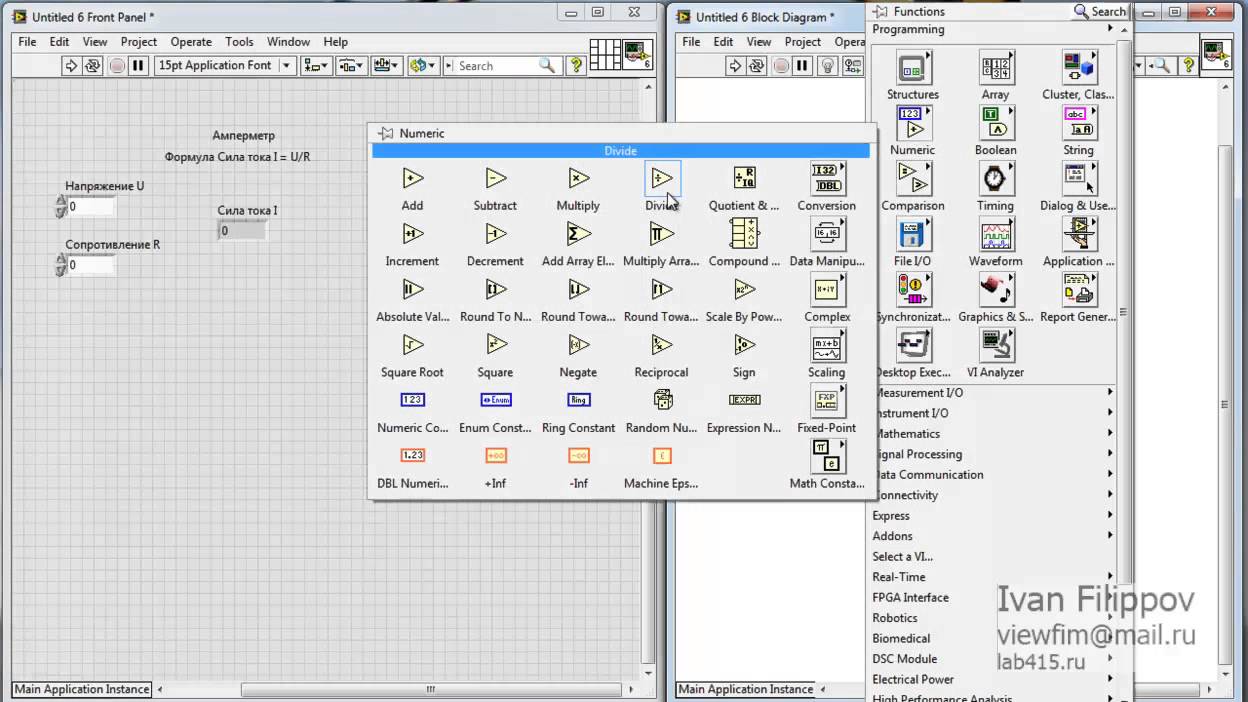This screenshot has height=702, width=1248.
Task: Select Scale By Power of 2 function
Action: click(744, 290)
